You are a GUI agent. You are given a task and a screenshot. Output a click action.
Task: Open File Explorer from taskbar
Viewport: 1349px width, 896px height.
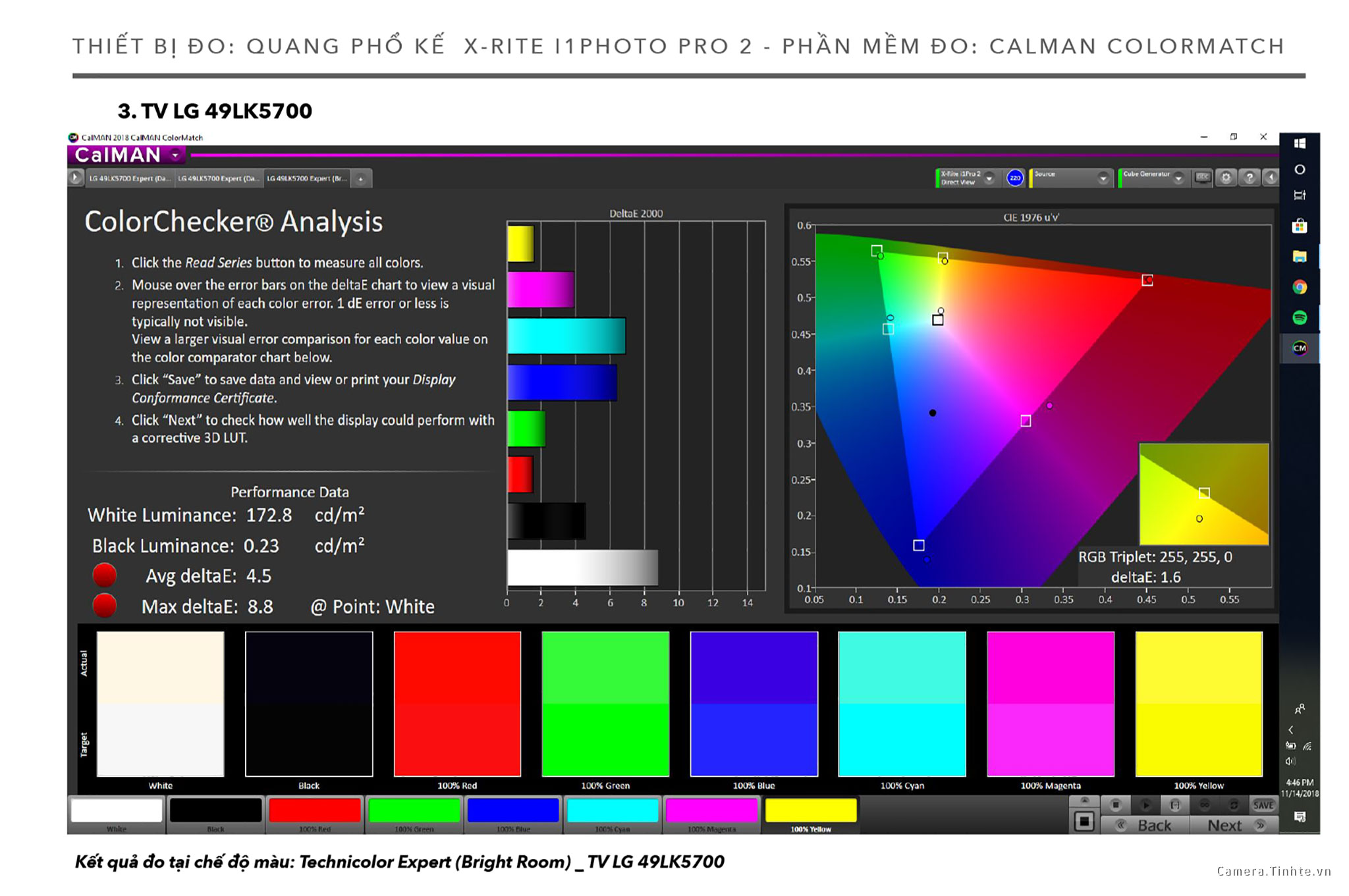coord(1300,257)
